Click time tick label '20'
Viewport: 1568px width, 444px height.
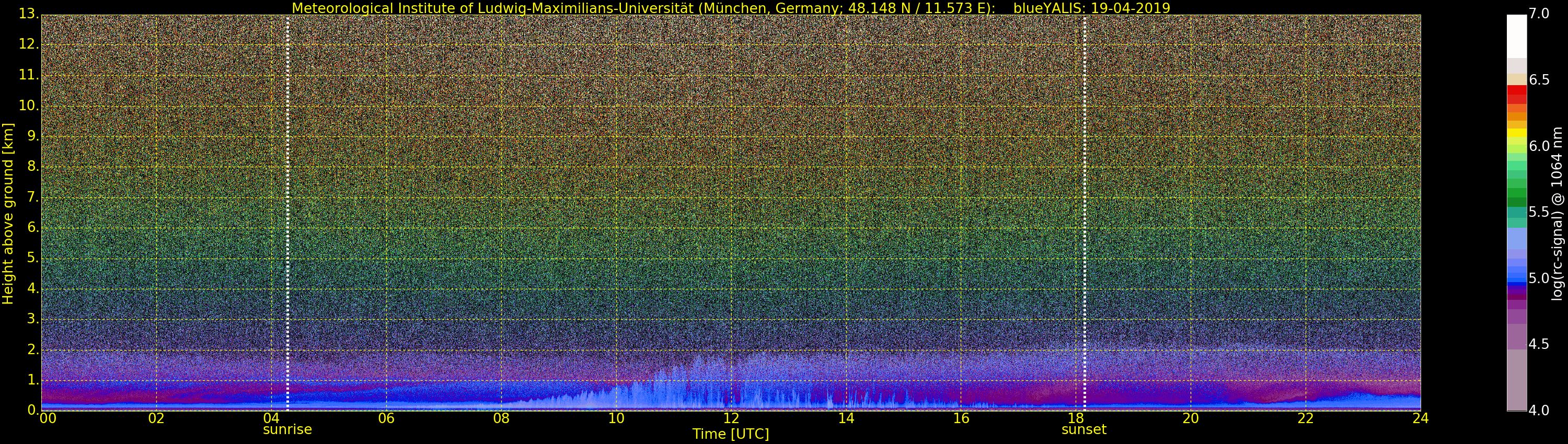click(x=1191, y=418)
